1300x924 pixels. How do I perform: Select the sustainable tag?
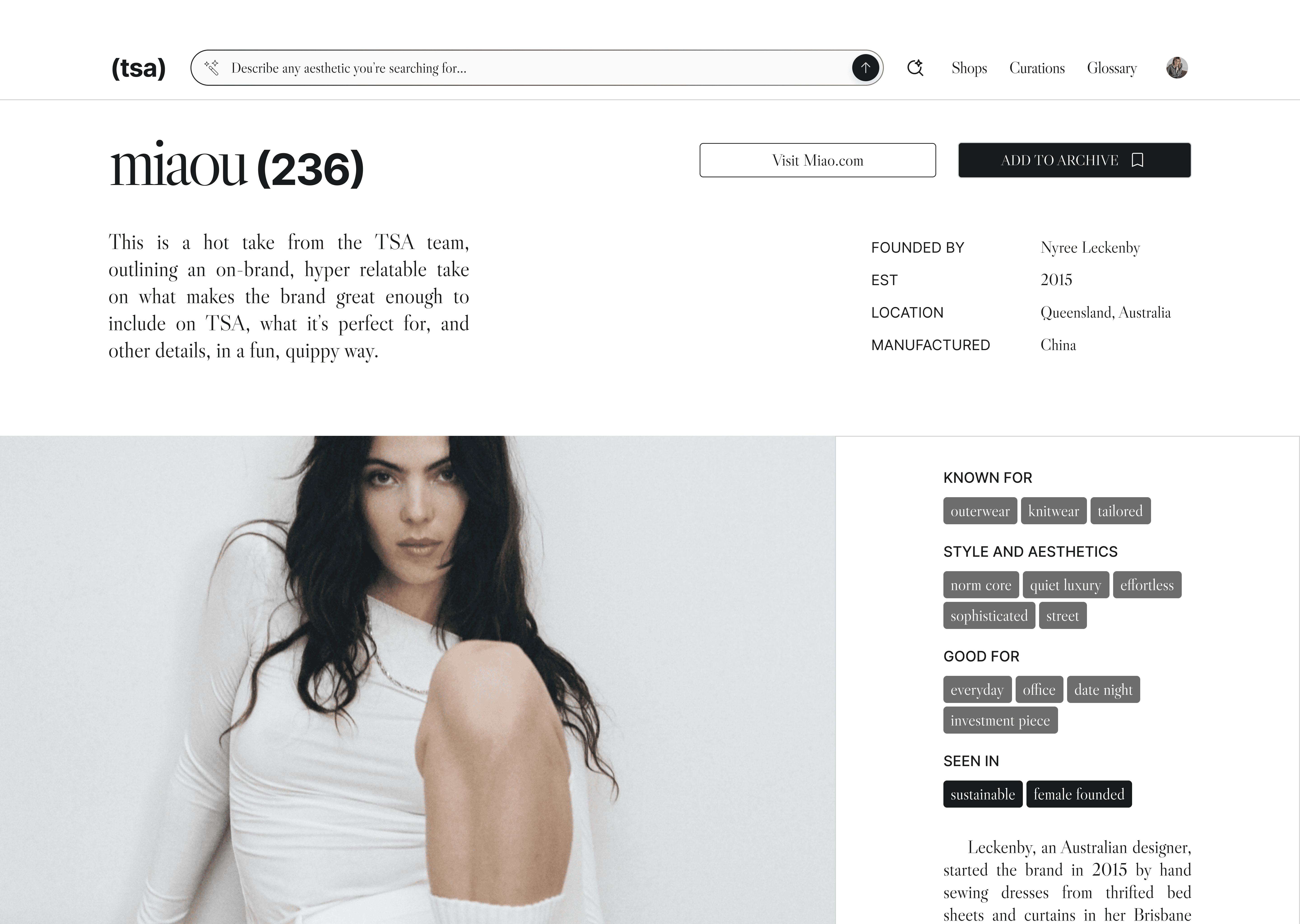tap(982, 794)
